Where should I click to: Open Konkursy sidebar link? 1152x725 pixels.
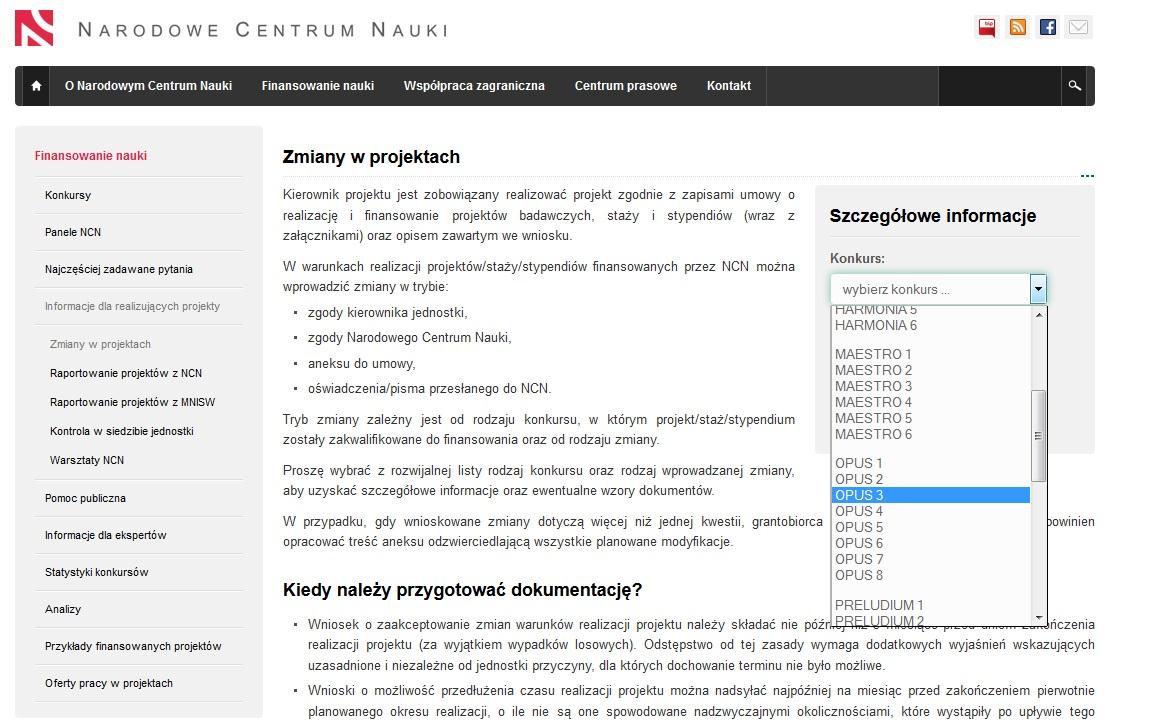pyautogui.click(x=68, y=195)
